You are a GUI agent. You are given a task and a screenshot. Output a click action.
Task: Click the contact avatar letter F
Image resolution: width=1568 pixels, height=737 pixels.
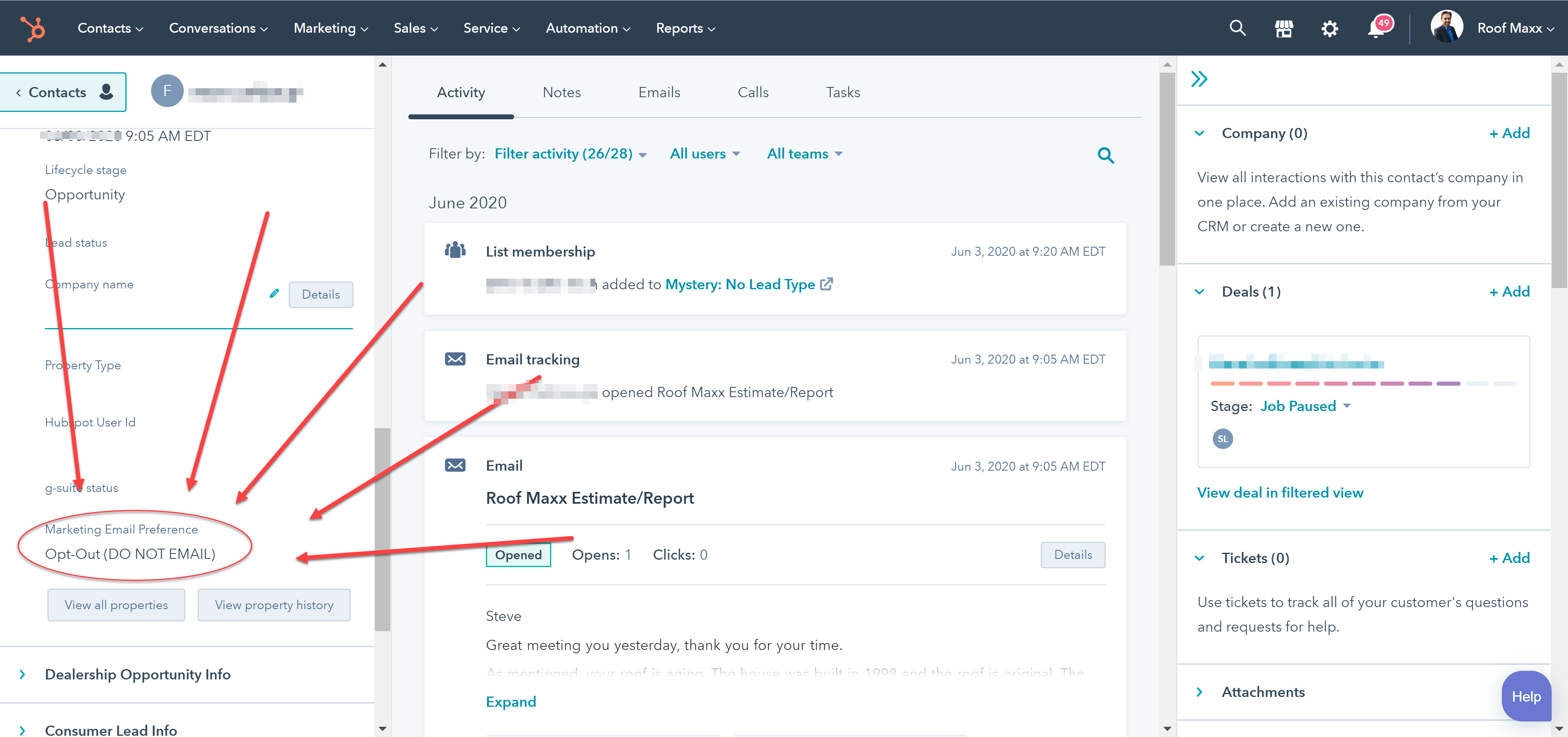pos(167,92)
